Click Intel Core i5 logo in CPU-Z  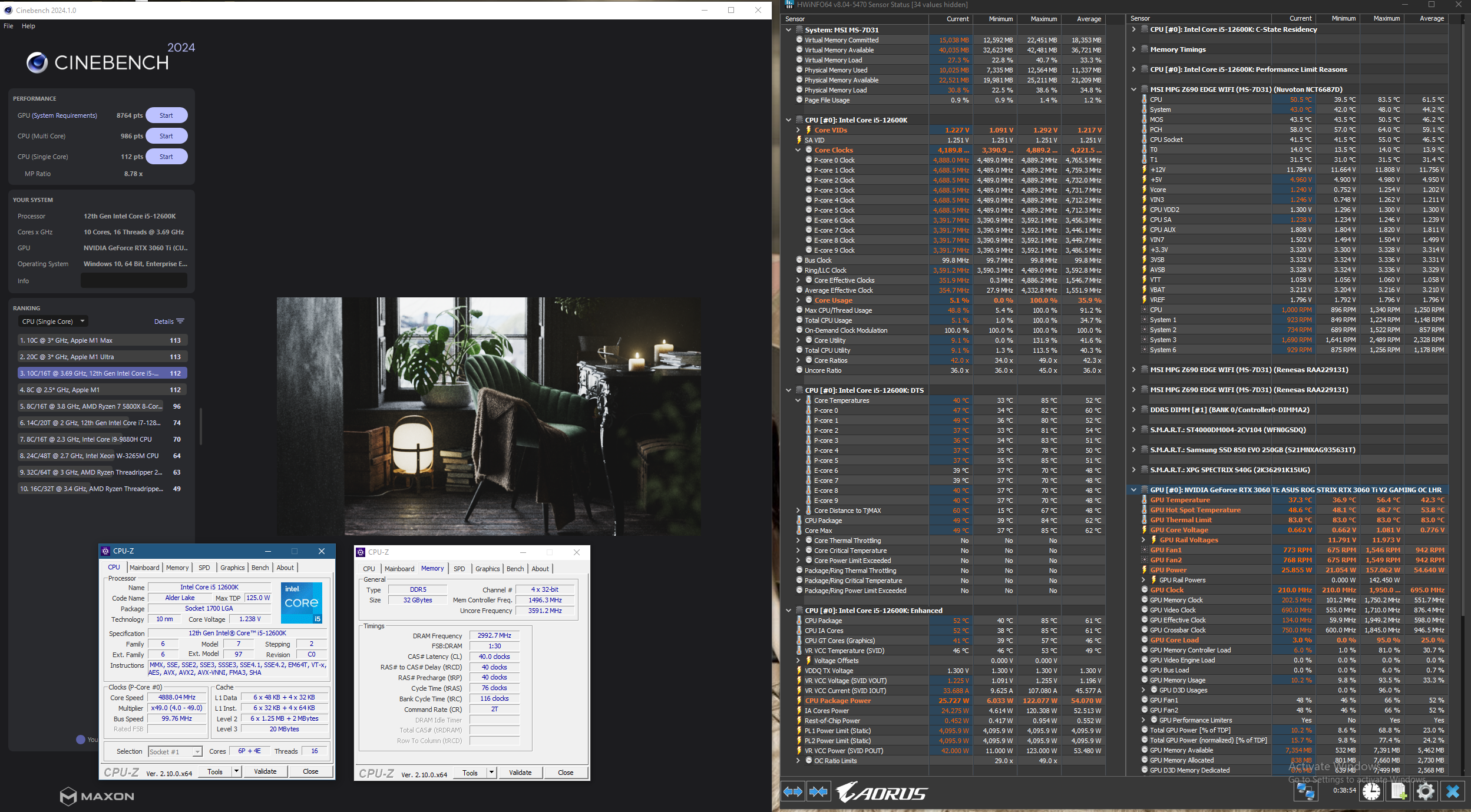click(x=302, y=602)
